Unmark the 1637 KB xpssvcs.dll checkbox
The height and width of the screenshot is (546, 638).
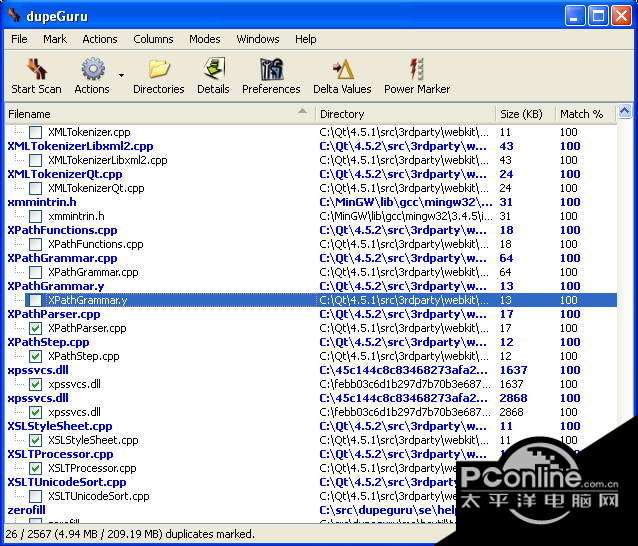pyautogui.click(x=36, y=384)
